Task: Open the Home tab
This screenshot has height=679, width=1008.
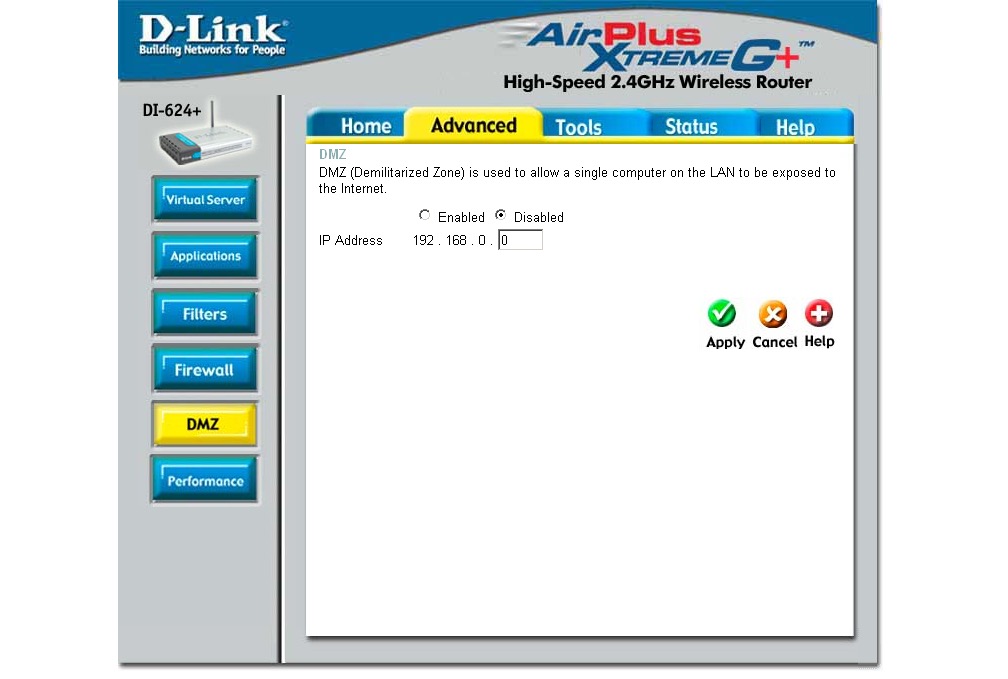Action: coord(366,126)
